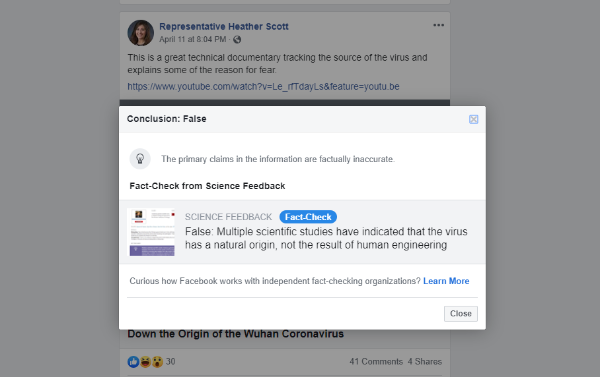
Task: Close the fact-check dialog with X icon
Action: coord(473,119)
